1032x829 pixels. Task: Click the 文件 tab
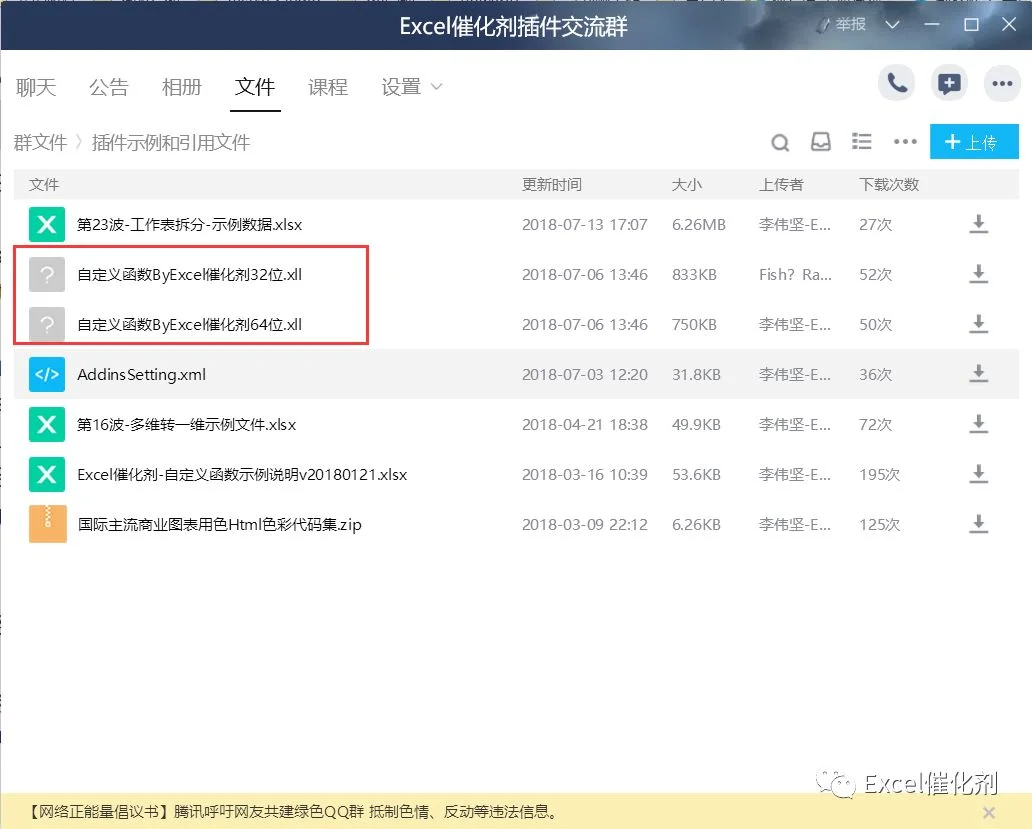click(x=255, y=87)
